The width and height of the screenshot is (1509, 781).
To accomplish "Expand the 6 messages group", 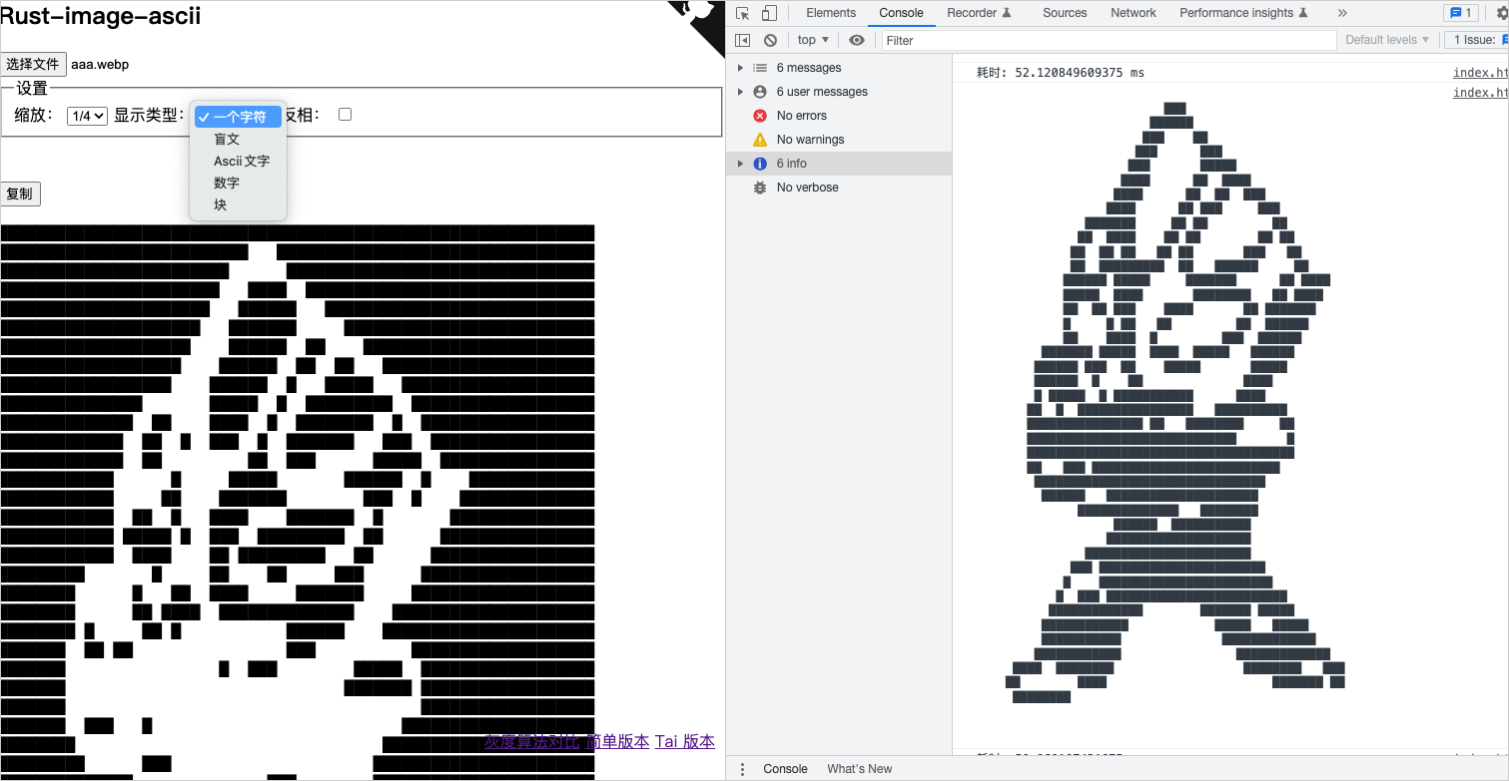I will pos(839,68).
